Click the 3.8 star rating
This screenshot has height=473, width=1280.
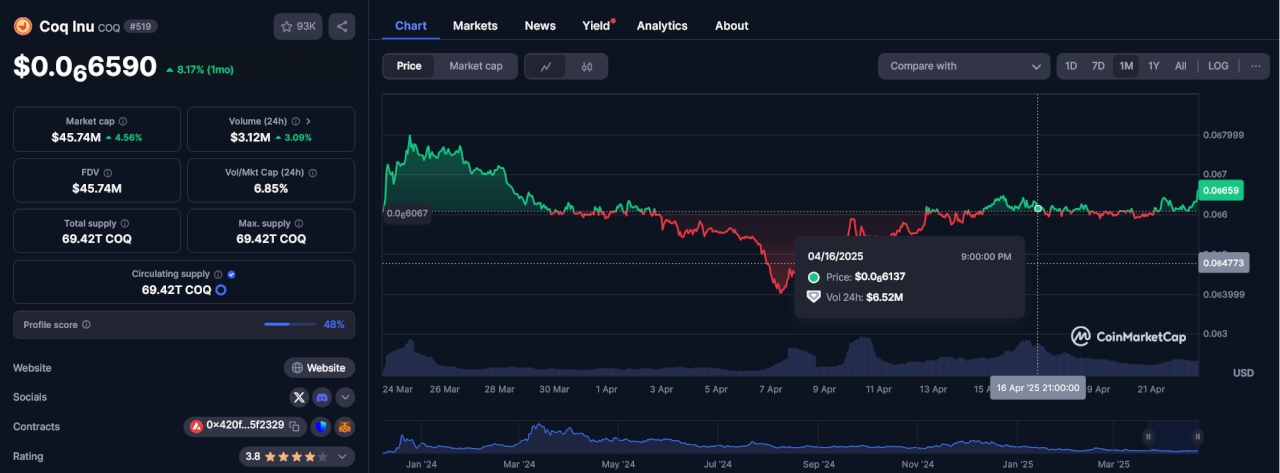point(298,456)
